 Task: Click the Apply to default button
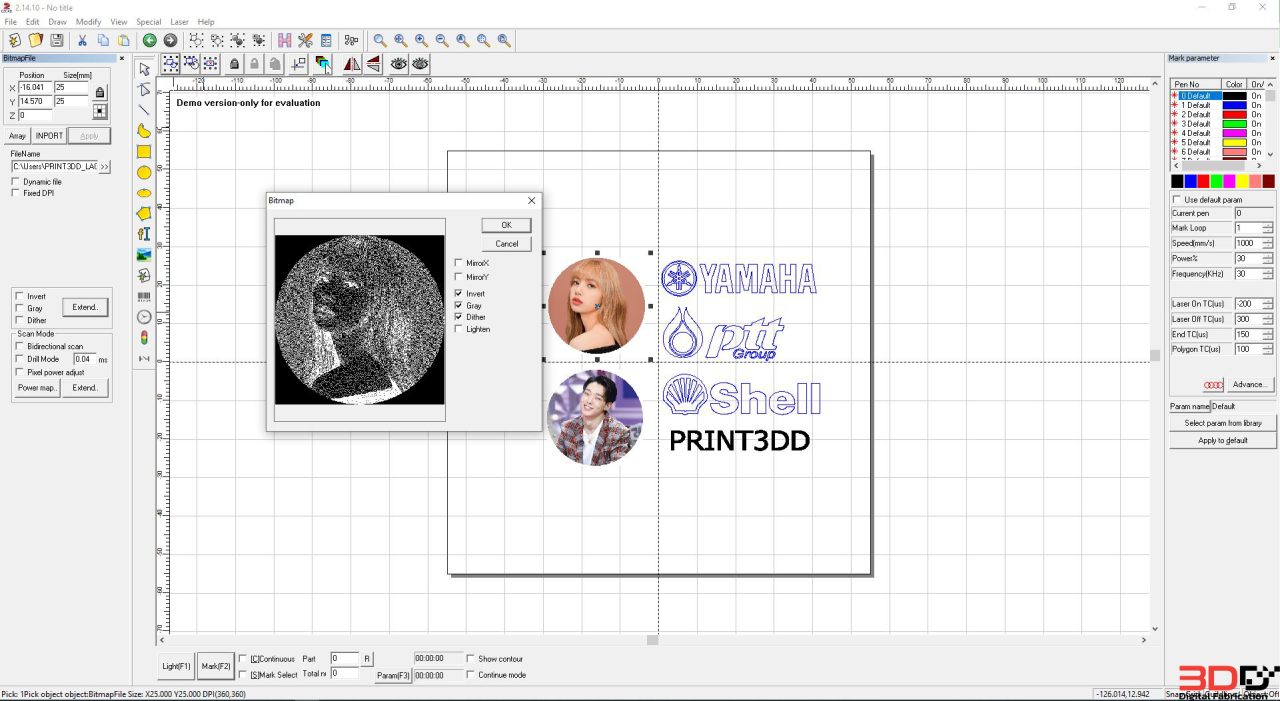[x=1222, y=440]
